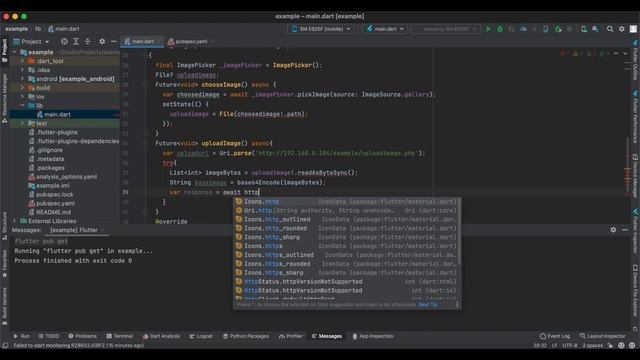This screenshot has height=360, width=640.
Task: Minimize the Messages panel
Action: [625, 230]
